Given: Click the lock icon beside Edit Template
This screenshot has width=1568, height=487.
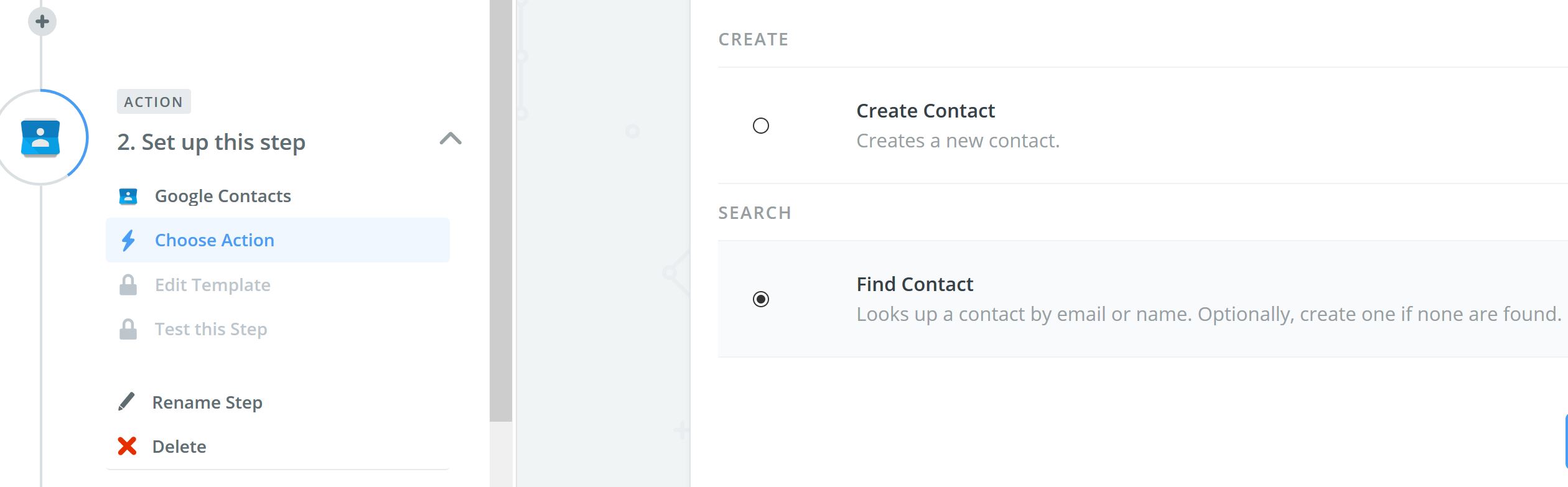Looking at the screenshot, I should (128, 285).
